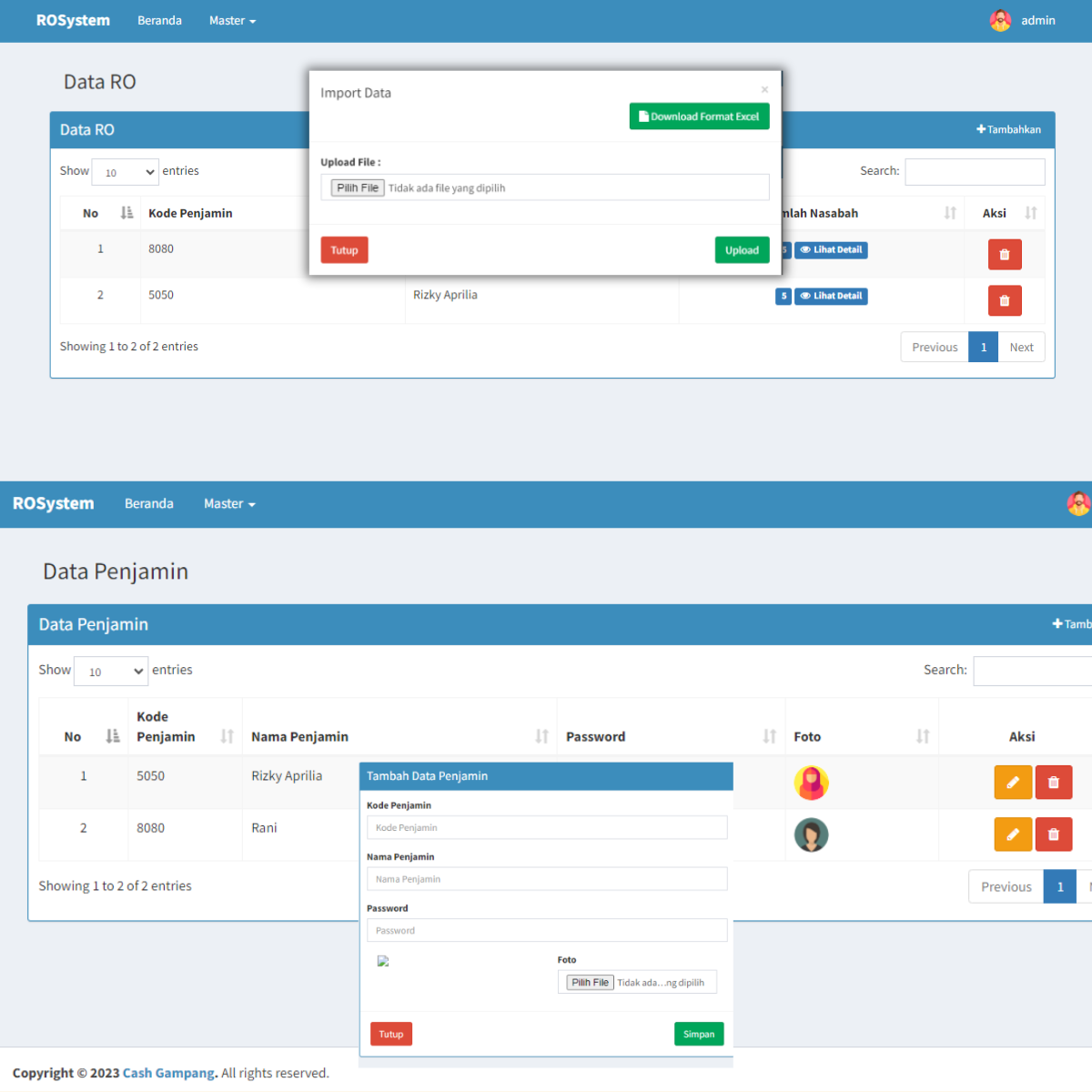Click the ROSystem brand in the top navbar
Screen dimensions: 1092x1092
(x=73, y=21)
